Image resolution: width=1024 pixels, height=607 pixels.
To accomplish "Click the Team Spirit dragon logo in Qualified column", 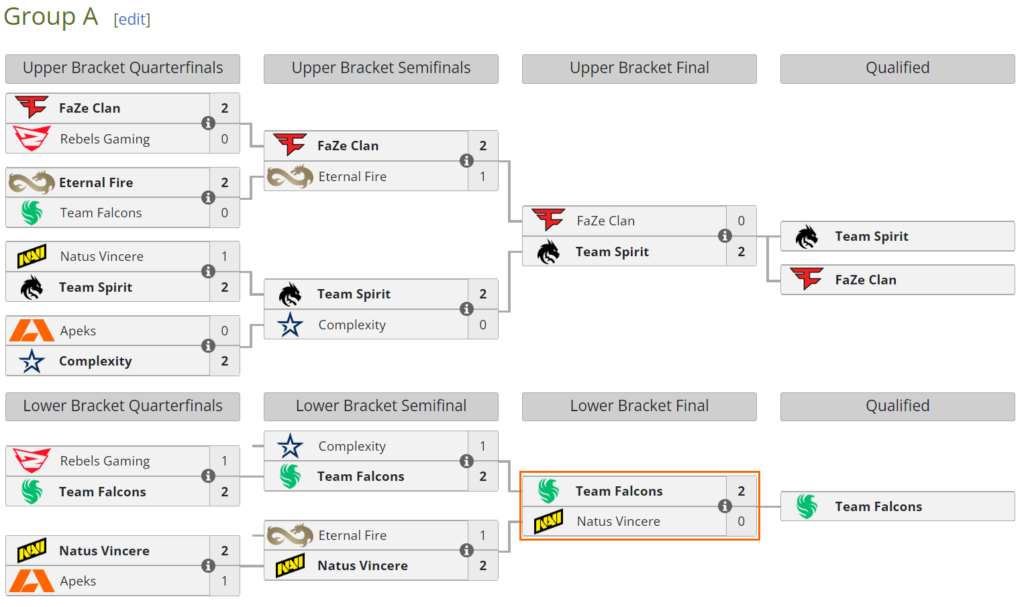I will click(x=807, y=237).
